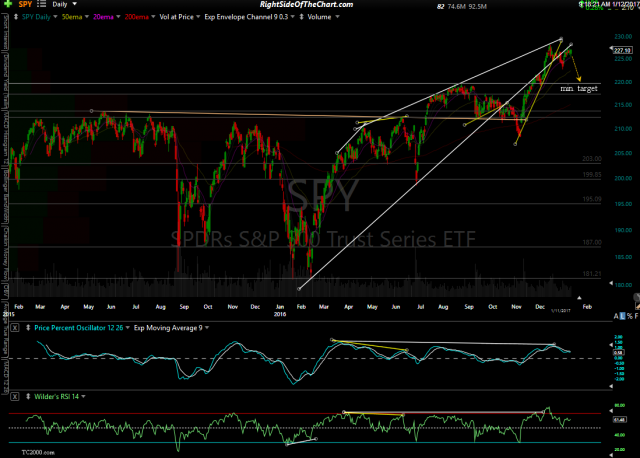640x458 pixels.
Task: Open the Volume indicator dropdown
Action: tap(337, 17)
